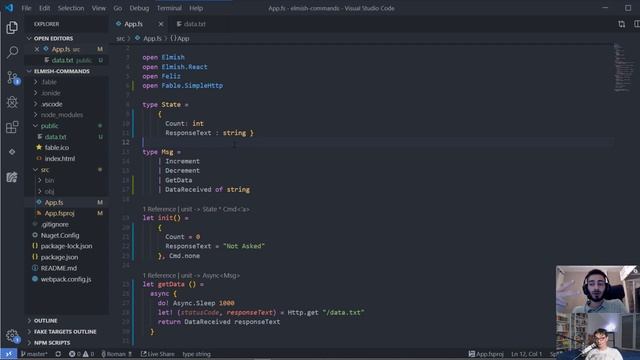The width and height of the screenshot is (640, 360).
Task: Open the Explorer view in activity bar
Action: pyautogui.click(x=12, y=28)
